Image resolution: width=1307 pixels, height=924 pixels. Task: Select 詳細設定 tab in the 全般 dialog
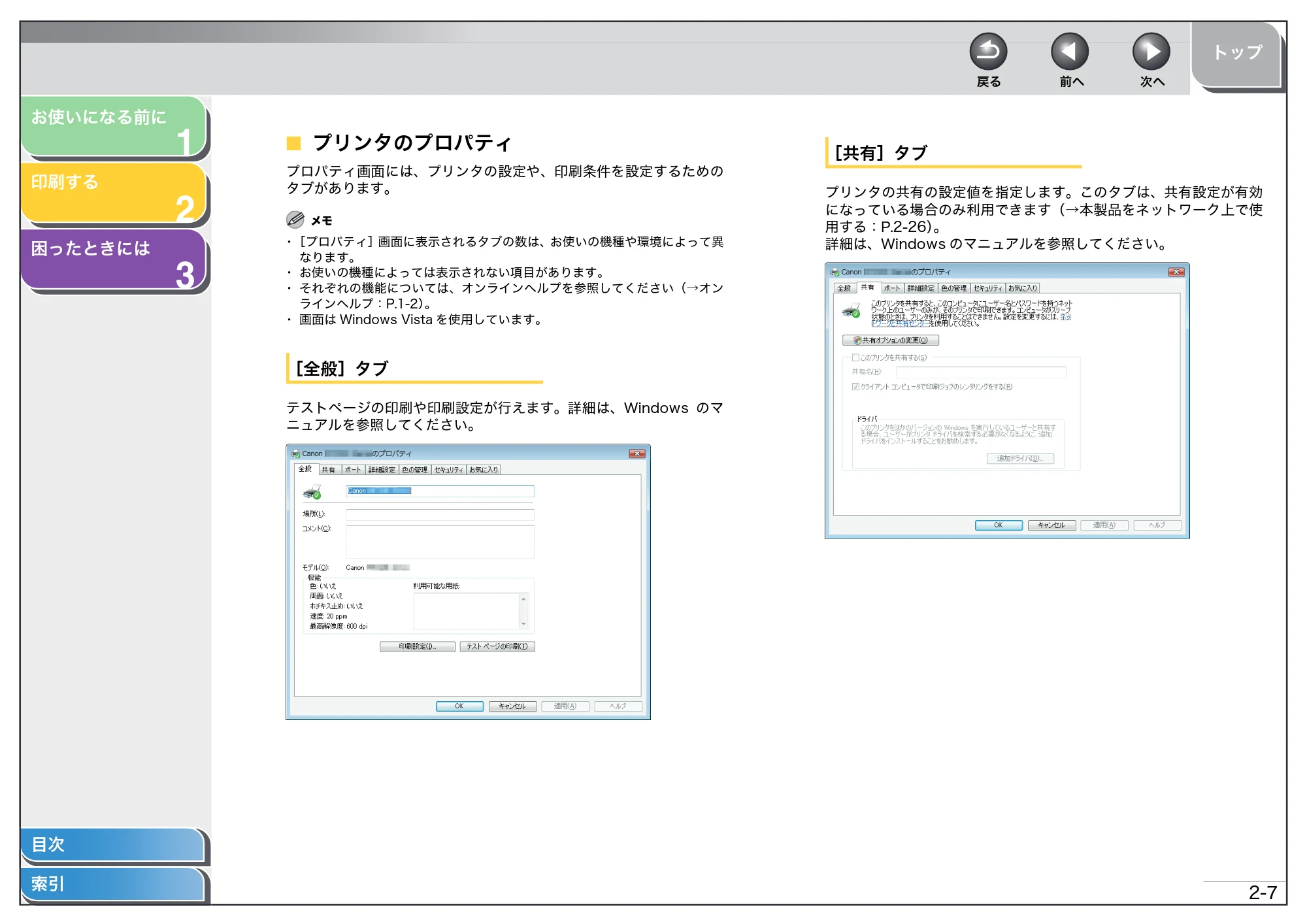[382, 470]
